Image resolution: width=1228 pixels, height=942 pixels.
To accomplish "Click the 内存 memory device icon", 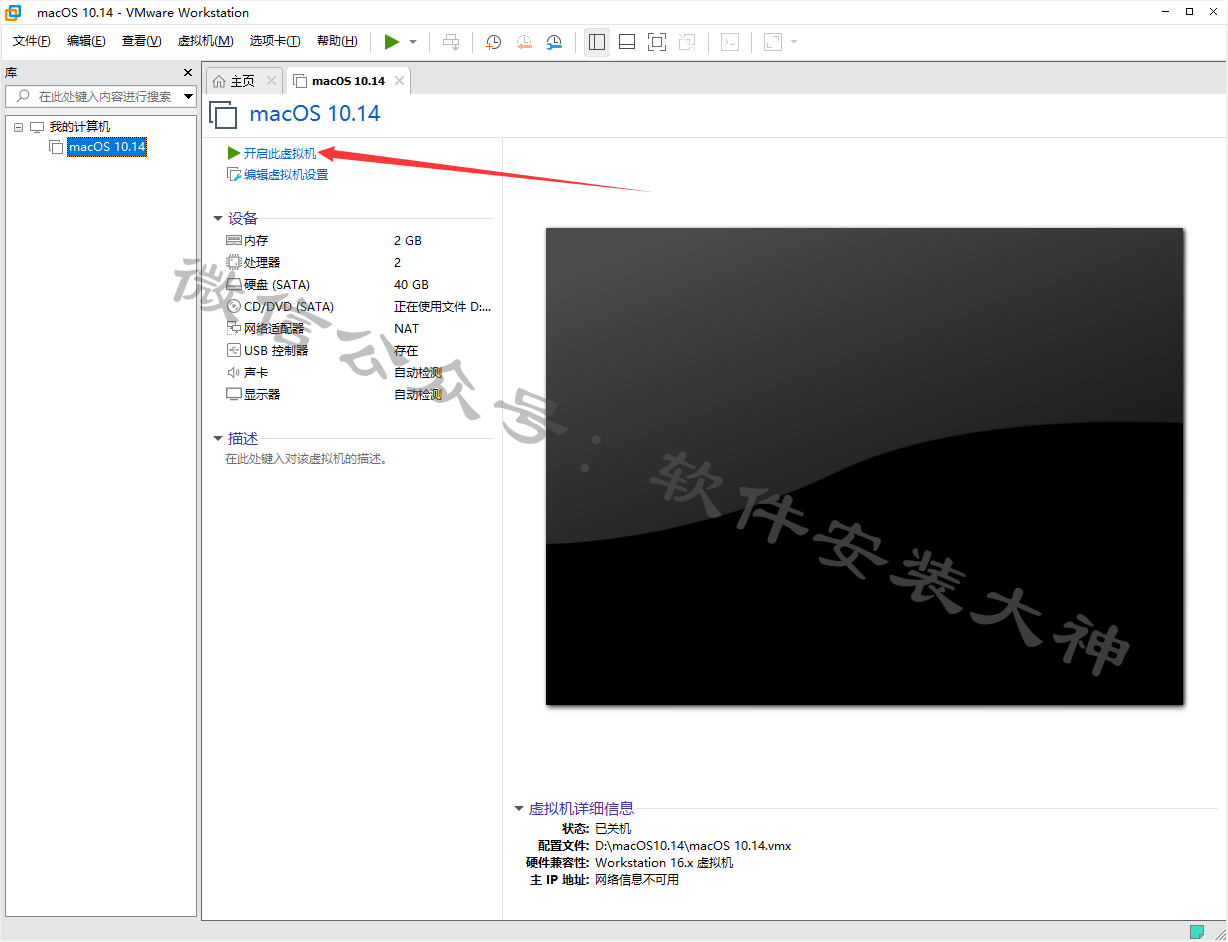I will tap(234, 241).
